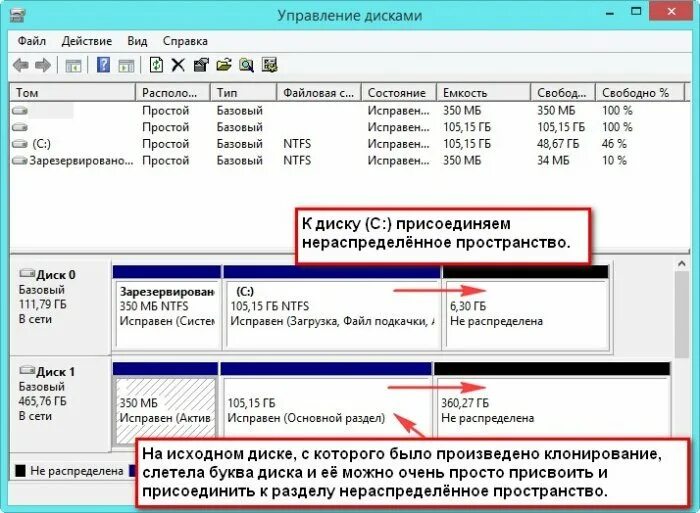
Task: Select the (C:) volume name in the list
Action: click(x=42, y=144)
